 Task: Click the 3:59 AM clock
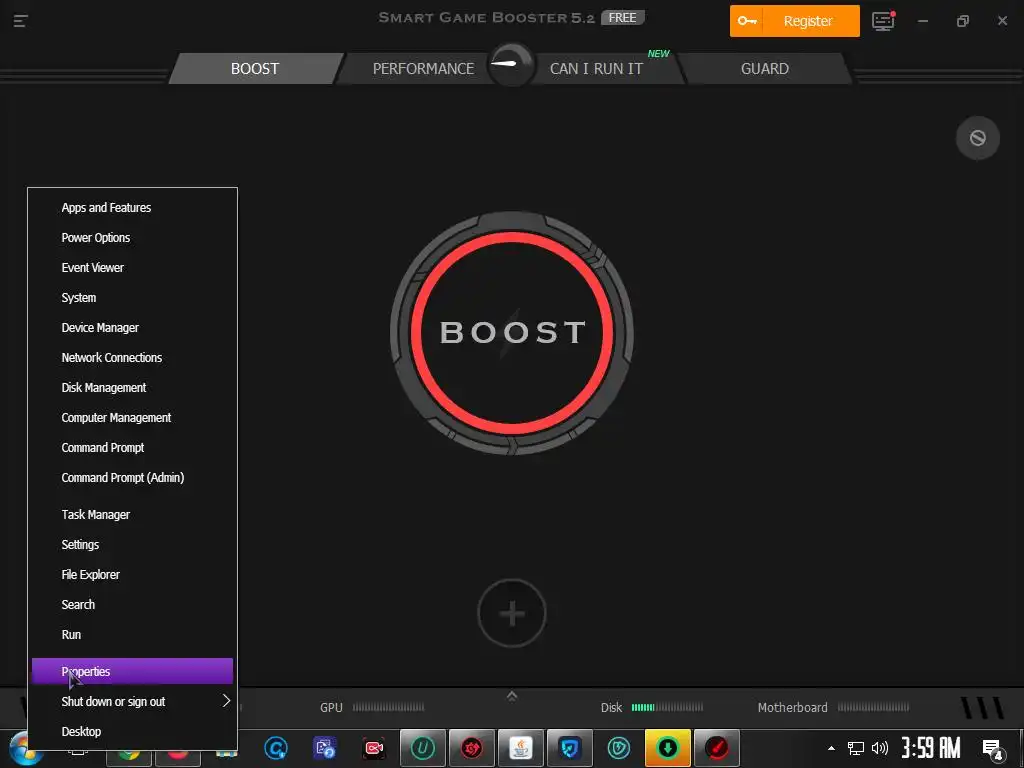point(931,748)
